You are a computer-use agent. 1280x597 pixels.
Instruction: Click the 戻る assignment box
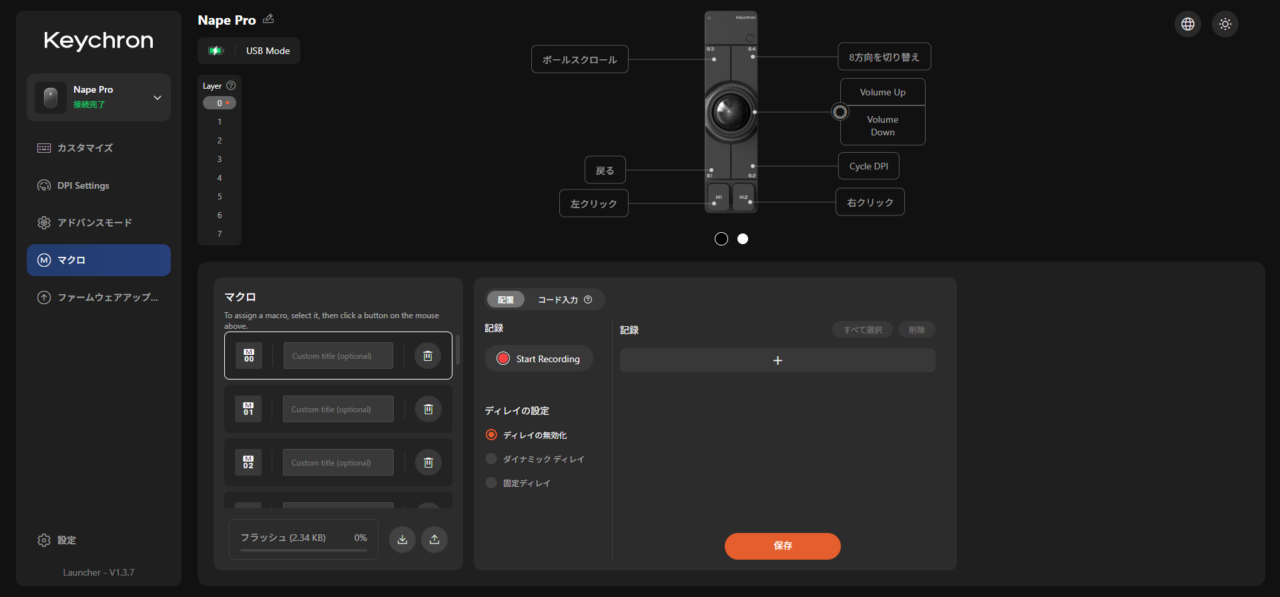(605, 171)
